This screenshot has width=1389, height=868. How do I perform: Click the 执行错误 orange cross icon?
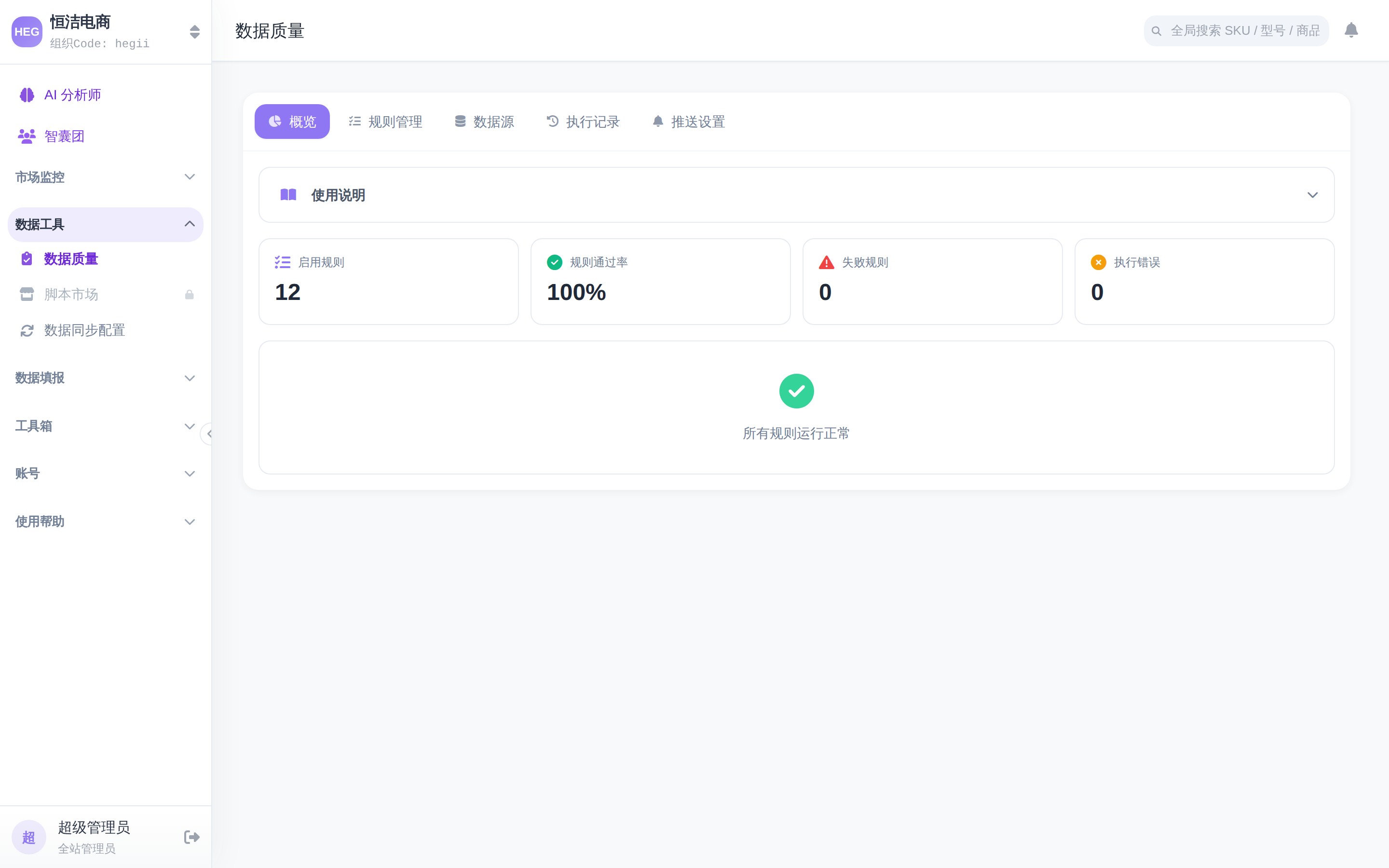pos(1099,262)
